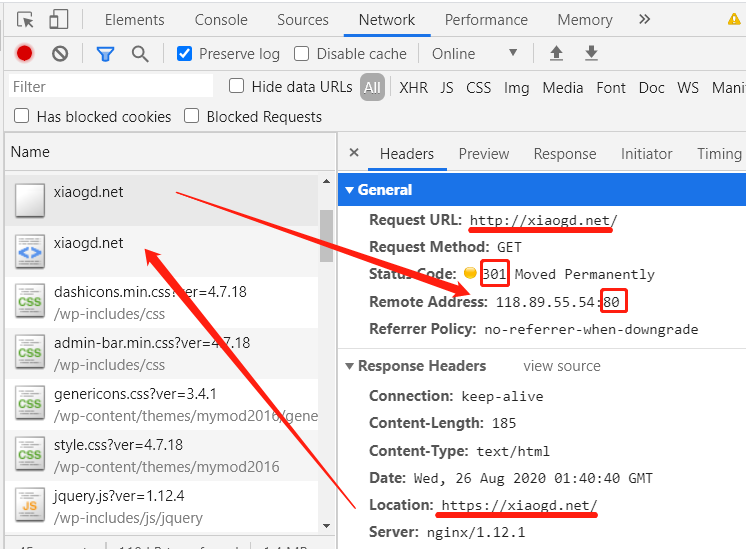The image size is (746, 549).
Task: Click Referrer Policy no-referrer-when-downgrade value
Action: [591, 329]
